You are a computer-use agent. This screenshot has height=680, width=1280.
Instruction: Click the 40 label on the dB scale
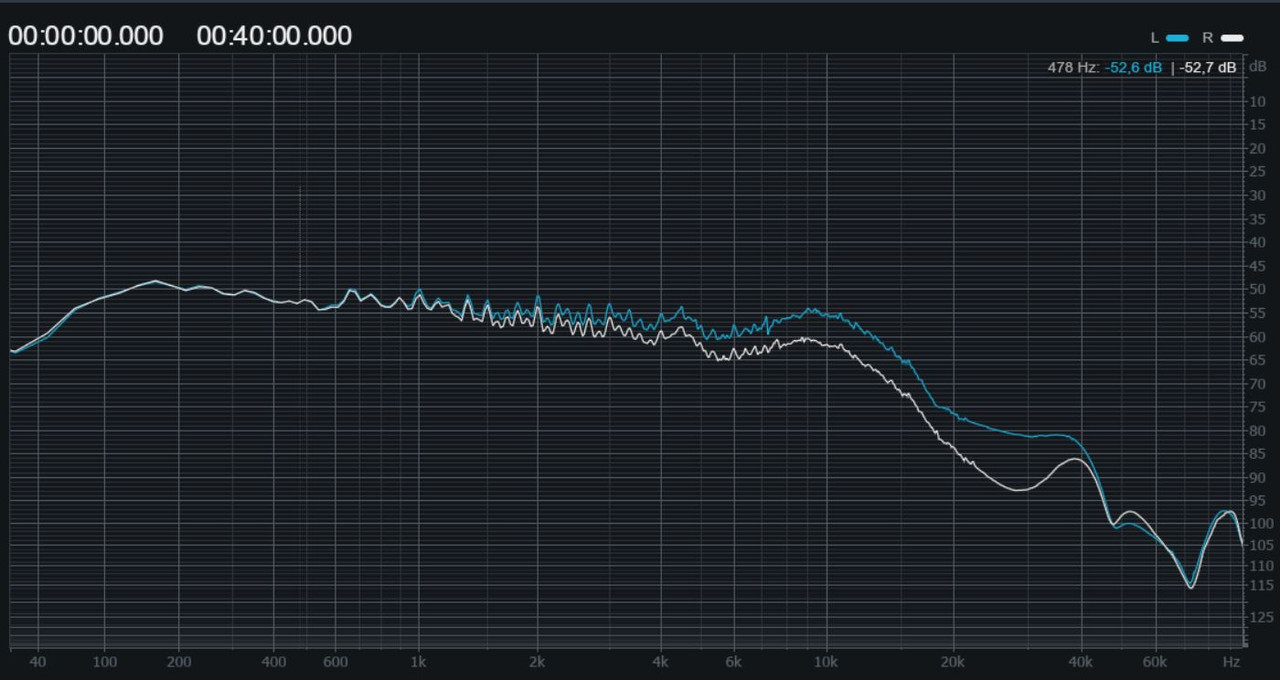[1258, 242]
